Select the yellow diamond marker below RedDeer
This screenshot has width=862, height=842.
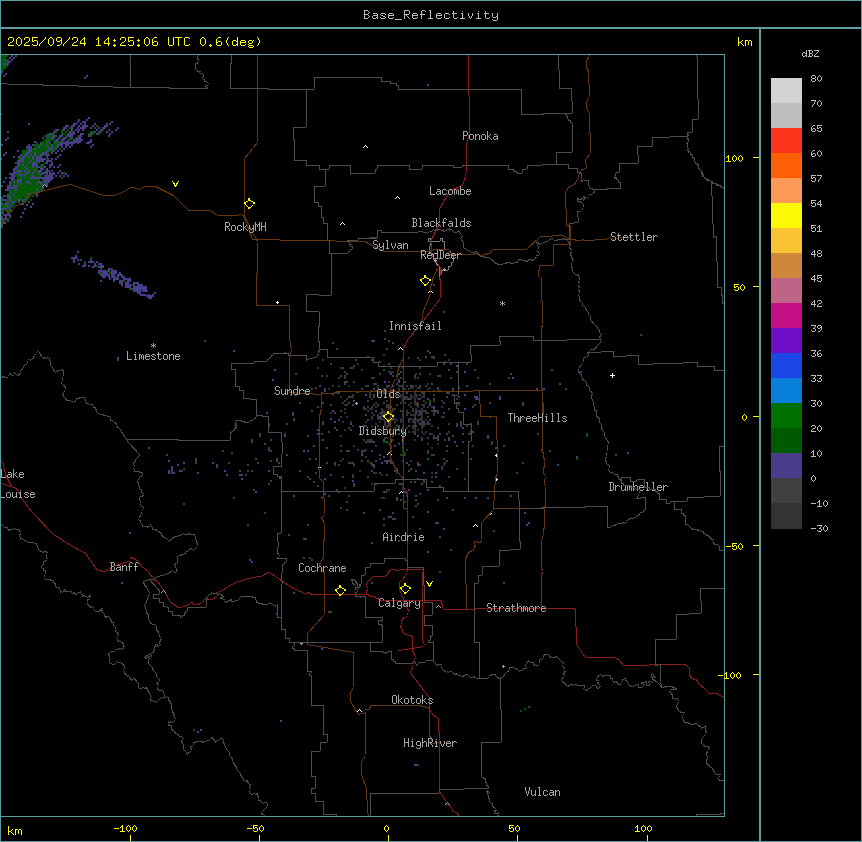[x=426, y=281]
